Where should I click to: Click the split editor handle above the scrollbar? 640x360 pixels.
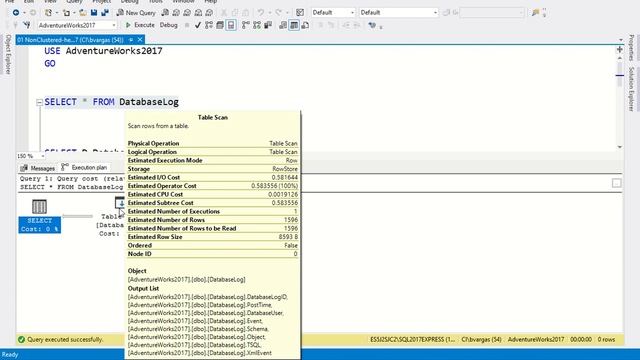tap(620, 49)
